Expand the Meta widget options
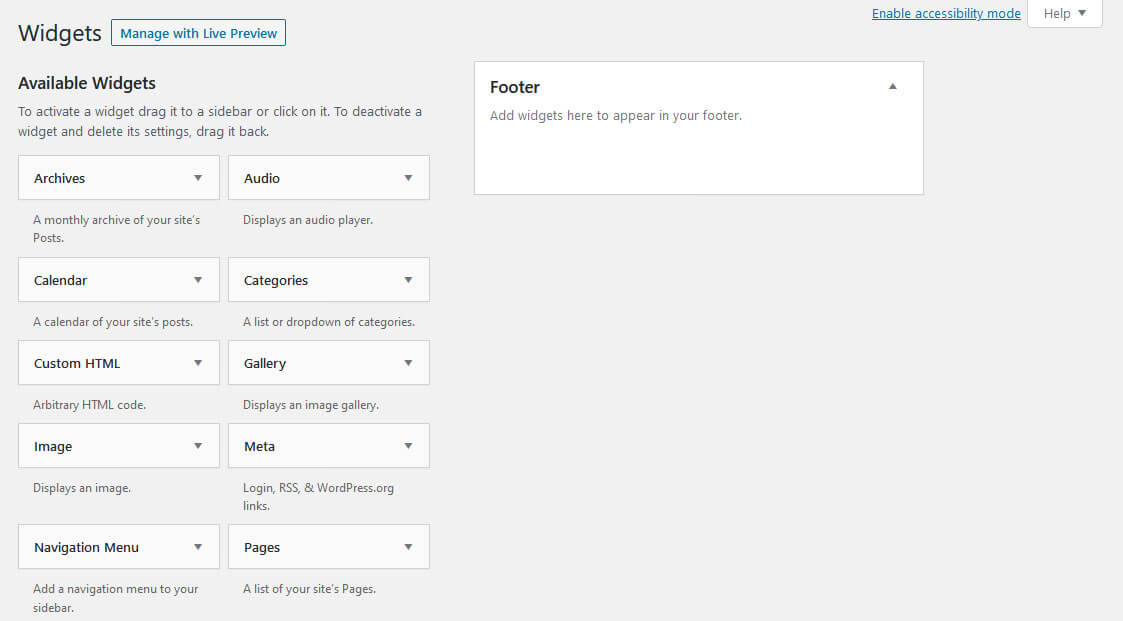The image size is (1123, 621). pyautogui.click(x=408, y=445)
